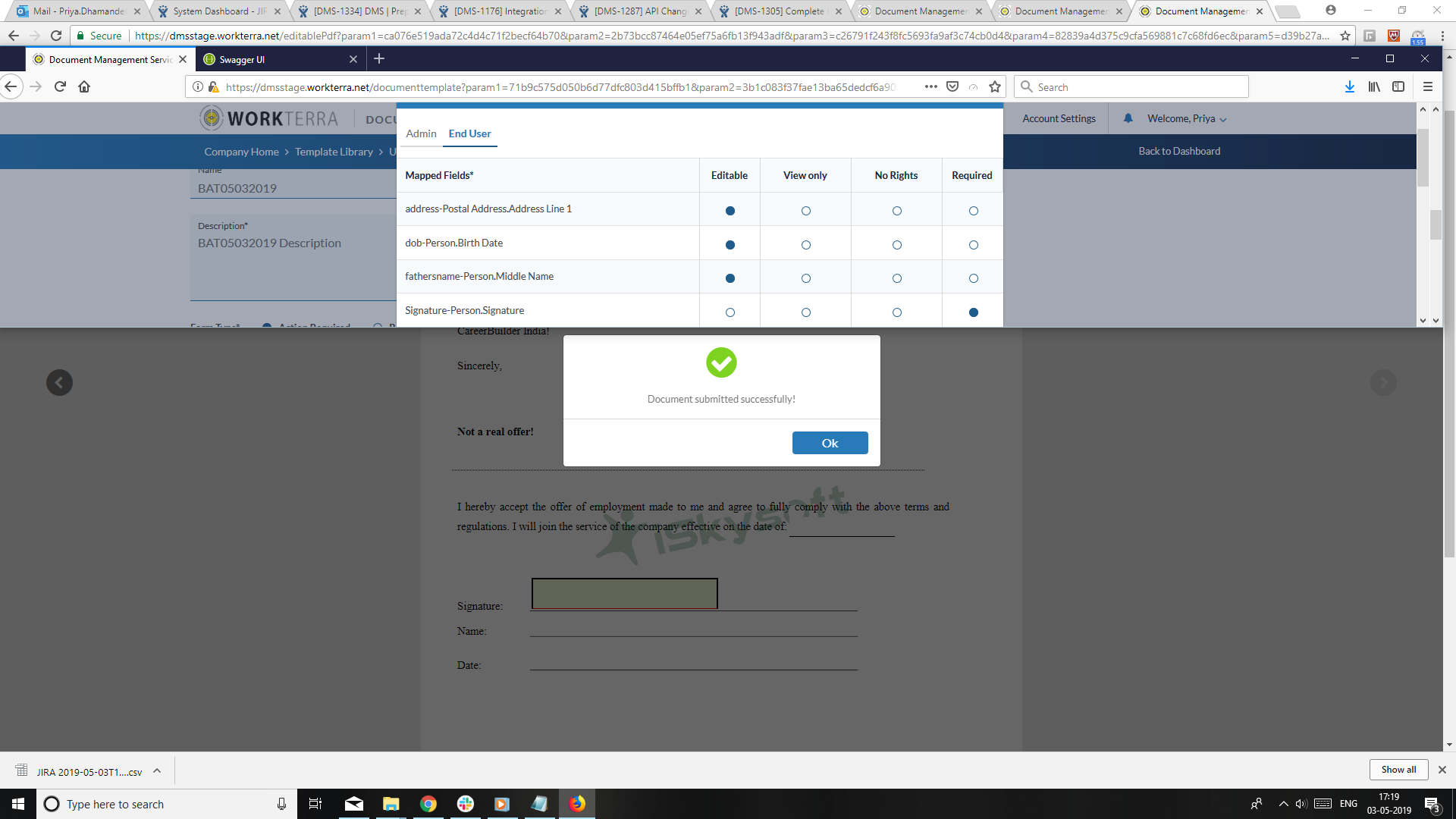Reload the Firefox page
The height and width of the screenshot is (819, 1456).
tap(60, 86)
